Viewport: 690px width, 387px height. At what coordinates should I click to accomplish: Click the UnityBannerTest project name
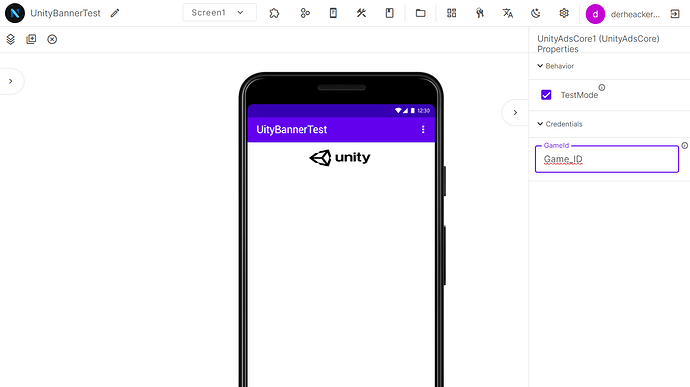[x=65, y=13]
